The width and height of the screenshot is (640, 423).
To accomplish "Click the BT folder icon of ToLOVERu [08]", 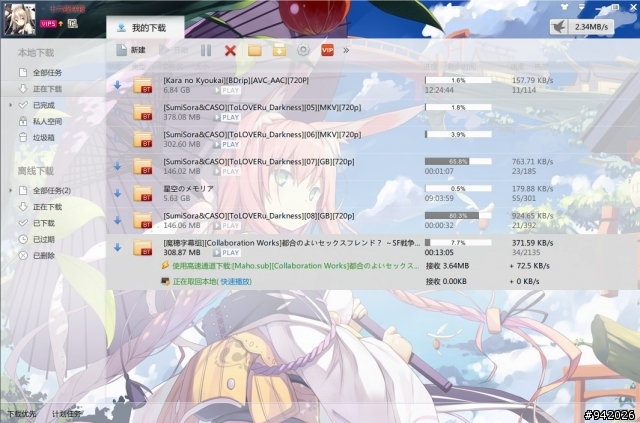I will pyautogui.click(x=142, y=220).
